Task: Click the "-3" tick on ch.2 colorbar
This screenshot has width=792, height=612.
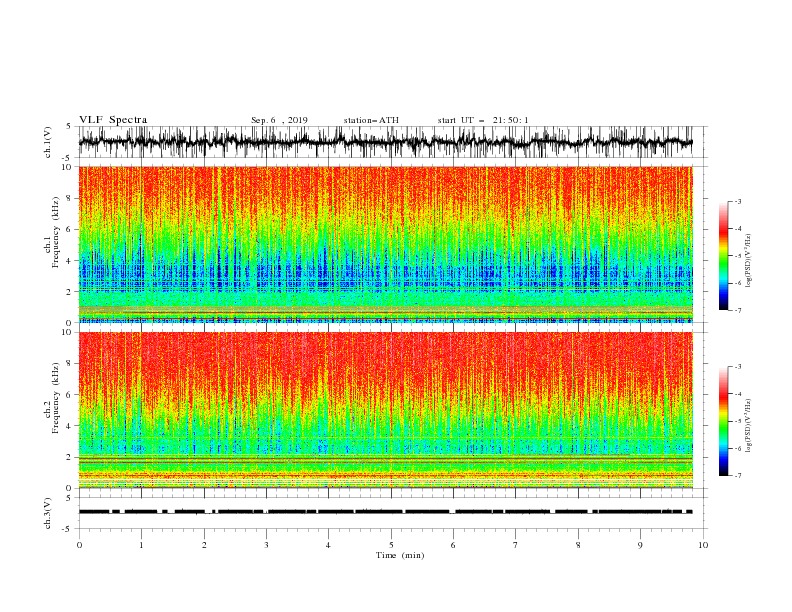Action: tap(737, 367)
